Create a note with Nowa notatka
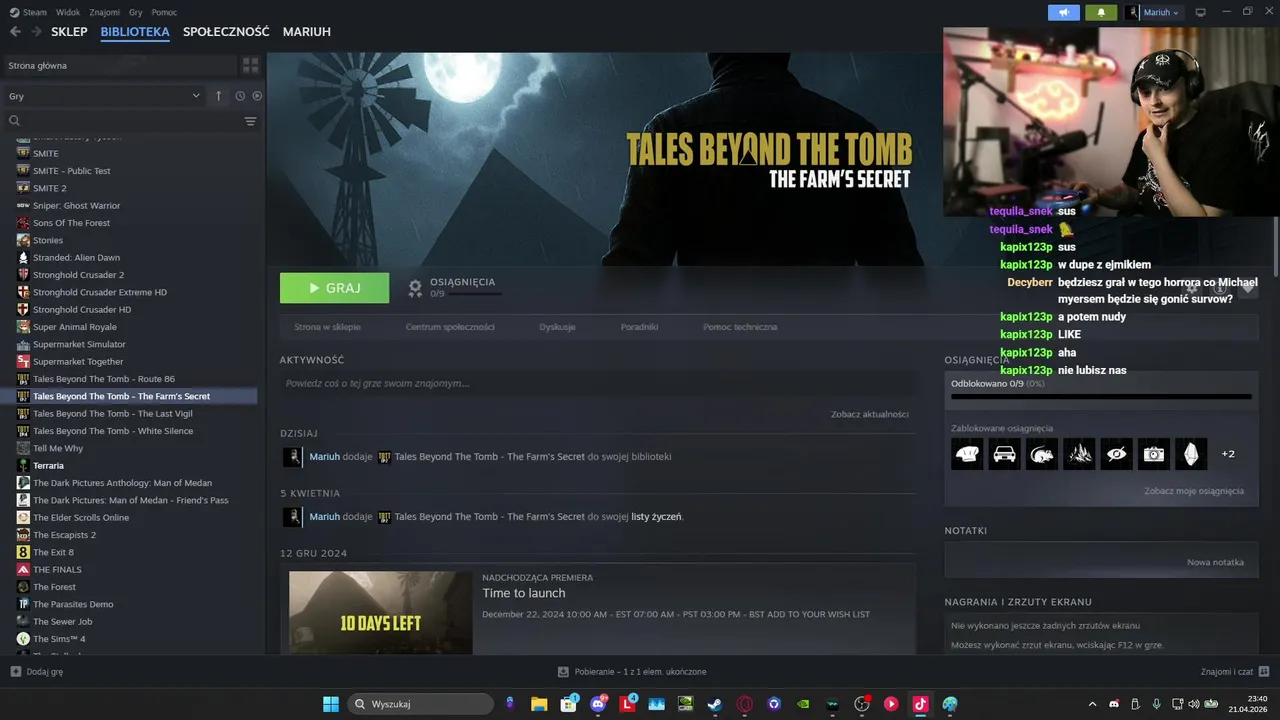Viewport: 1280px width, 720px height. click(1215, 562)
